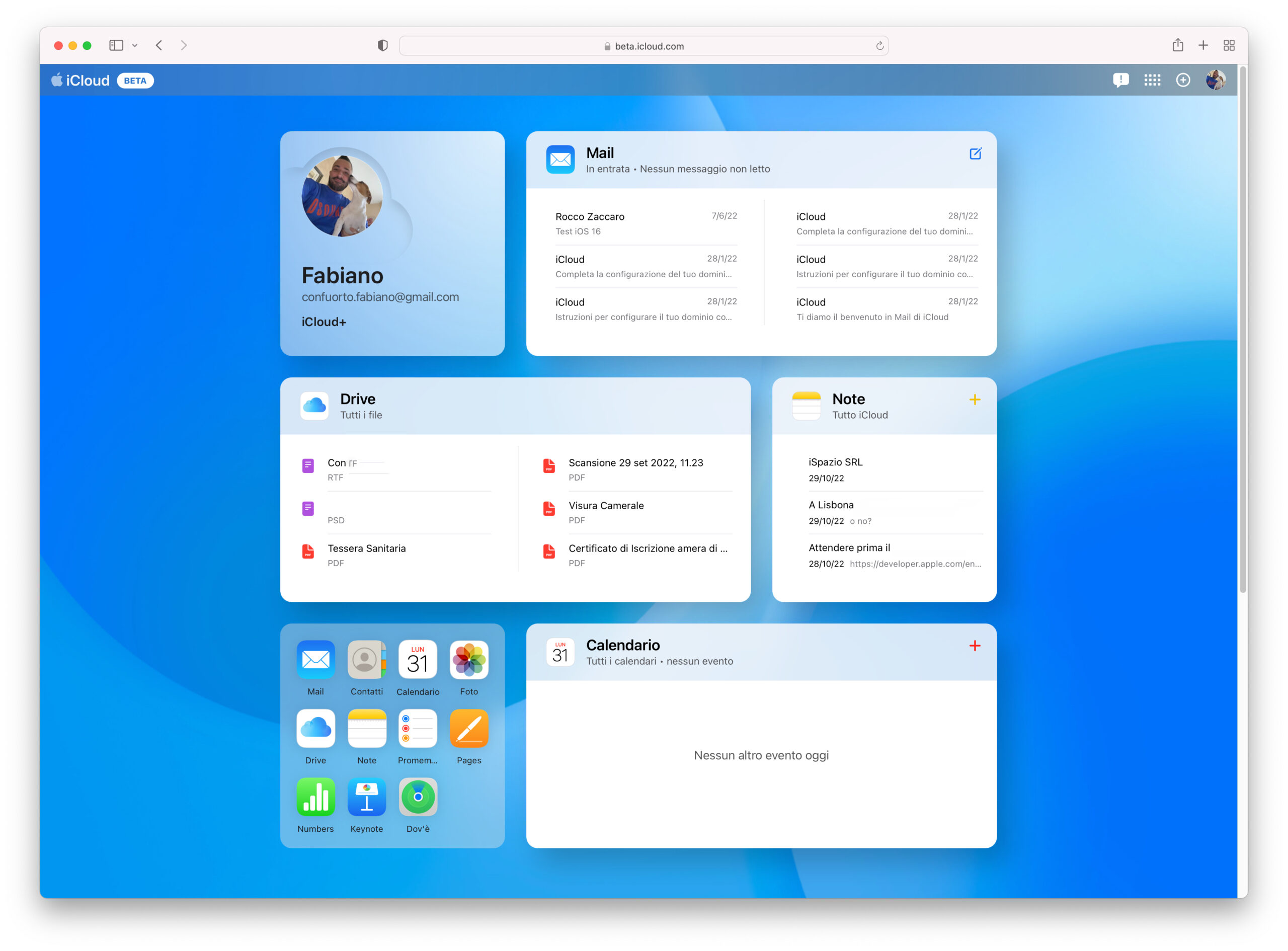
Task: Compose a new mail message
Action: [975, 153]
